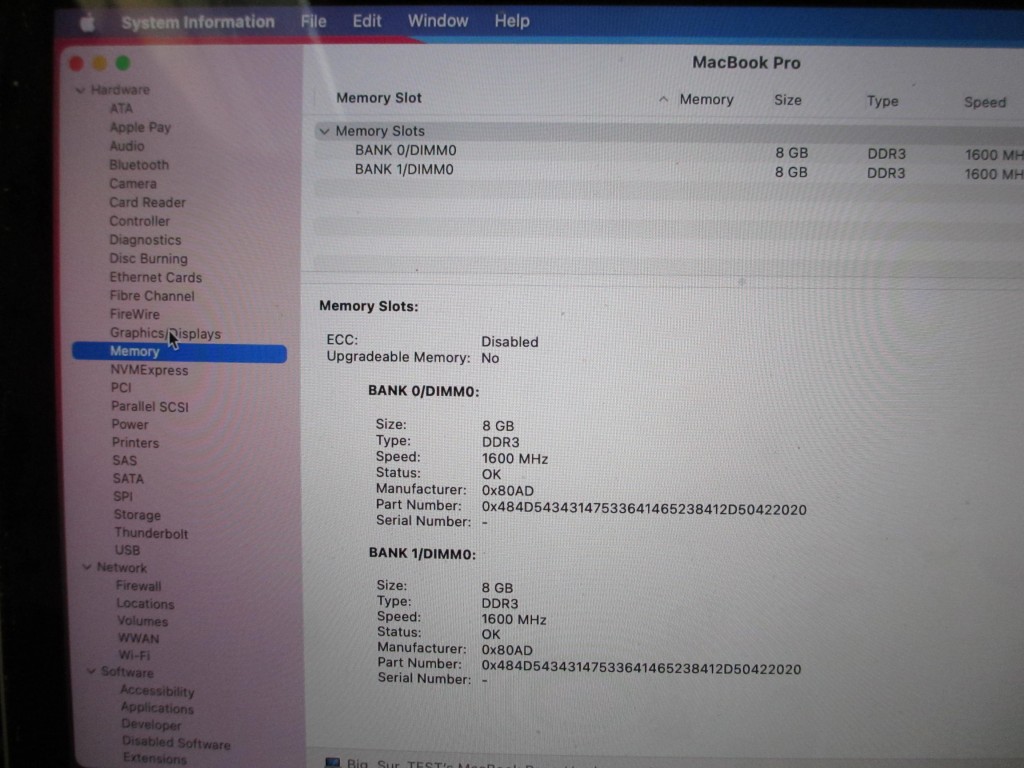Open the Window menu
1024x768 pixels.
click(438, 21)
